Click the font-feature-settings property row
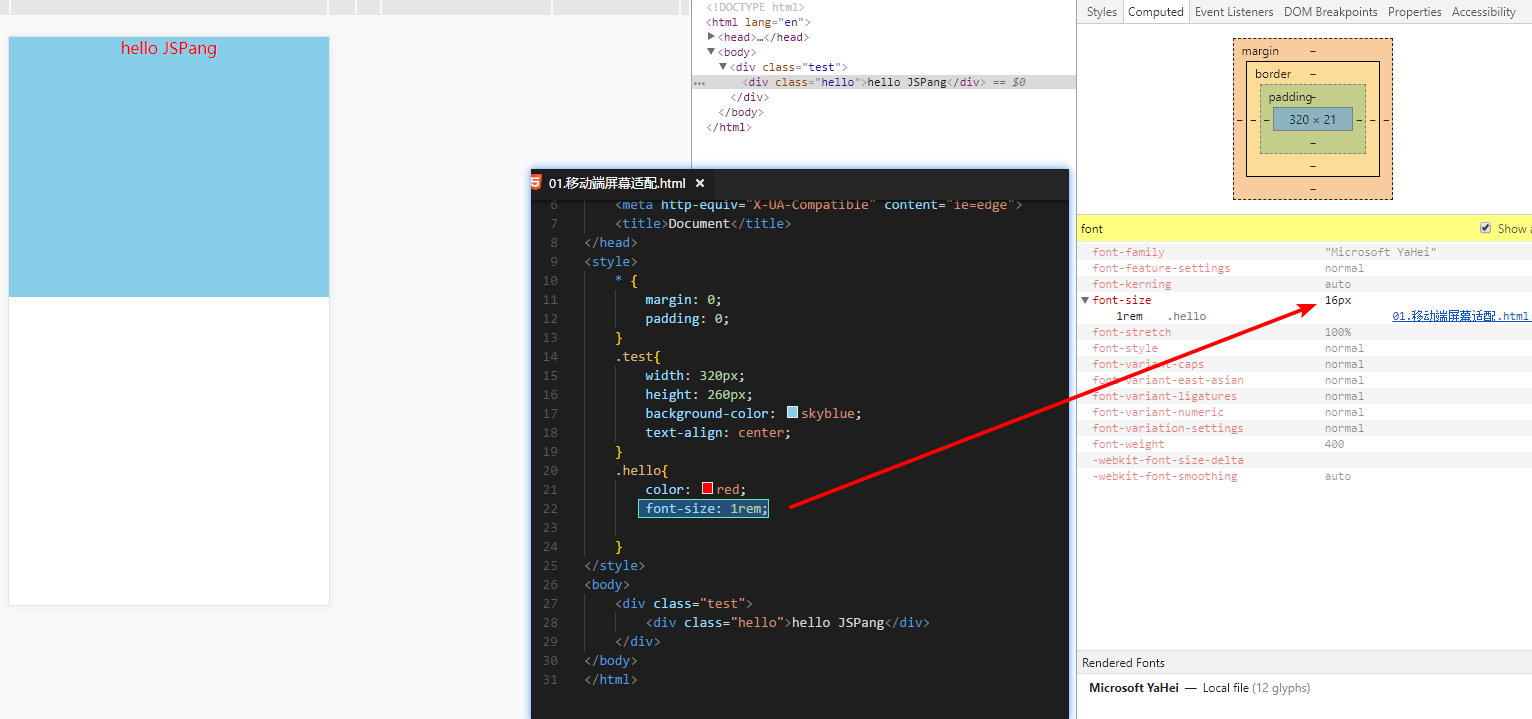This screenshot has height=719, width=1532. [x=1304, y=268]
